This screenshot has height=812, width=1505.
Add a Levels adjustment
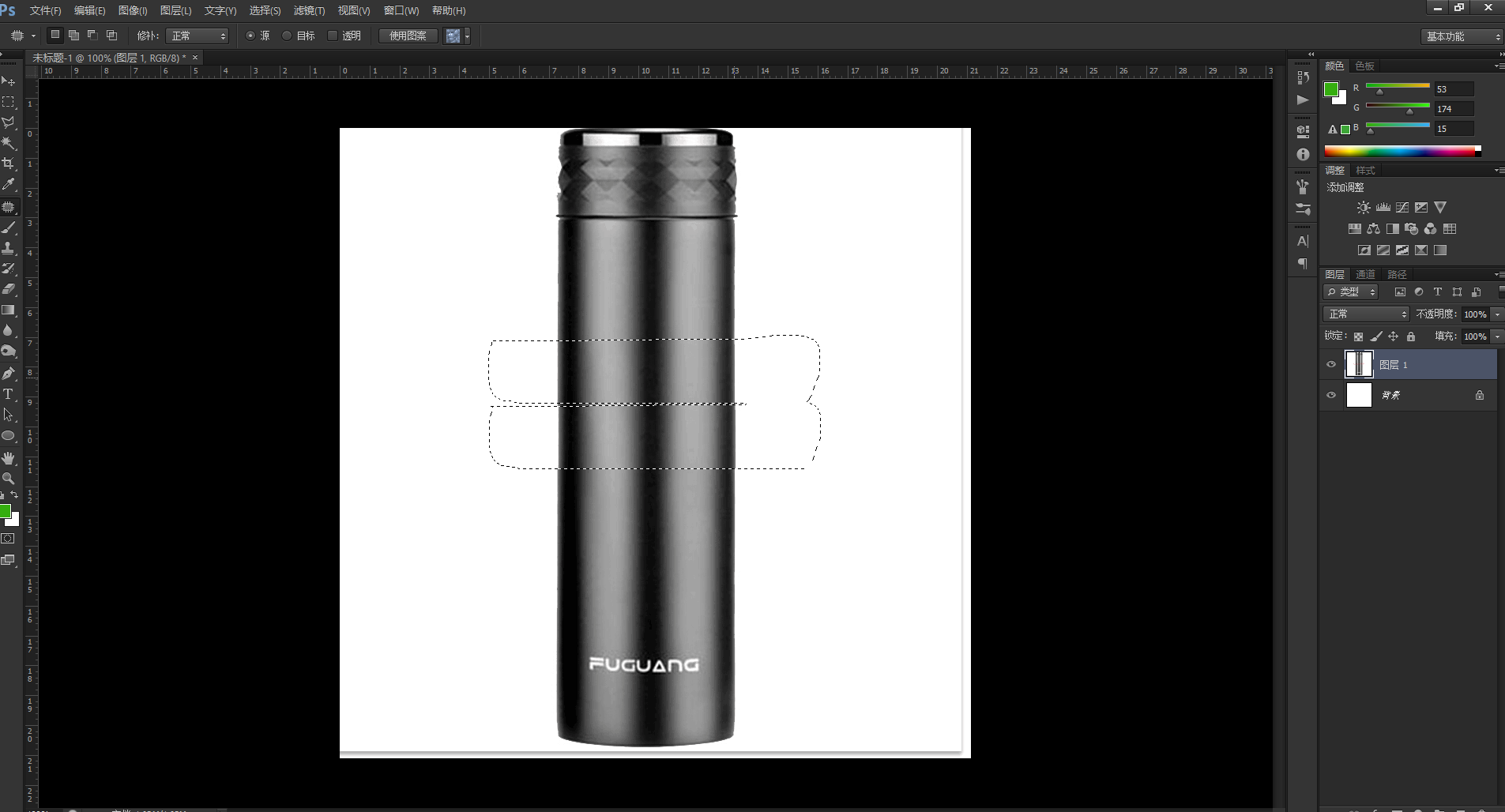pyautogui.click(x=1383, y=207)
